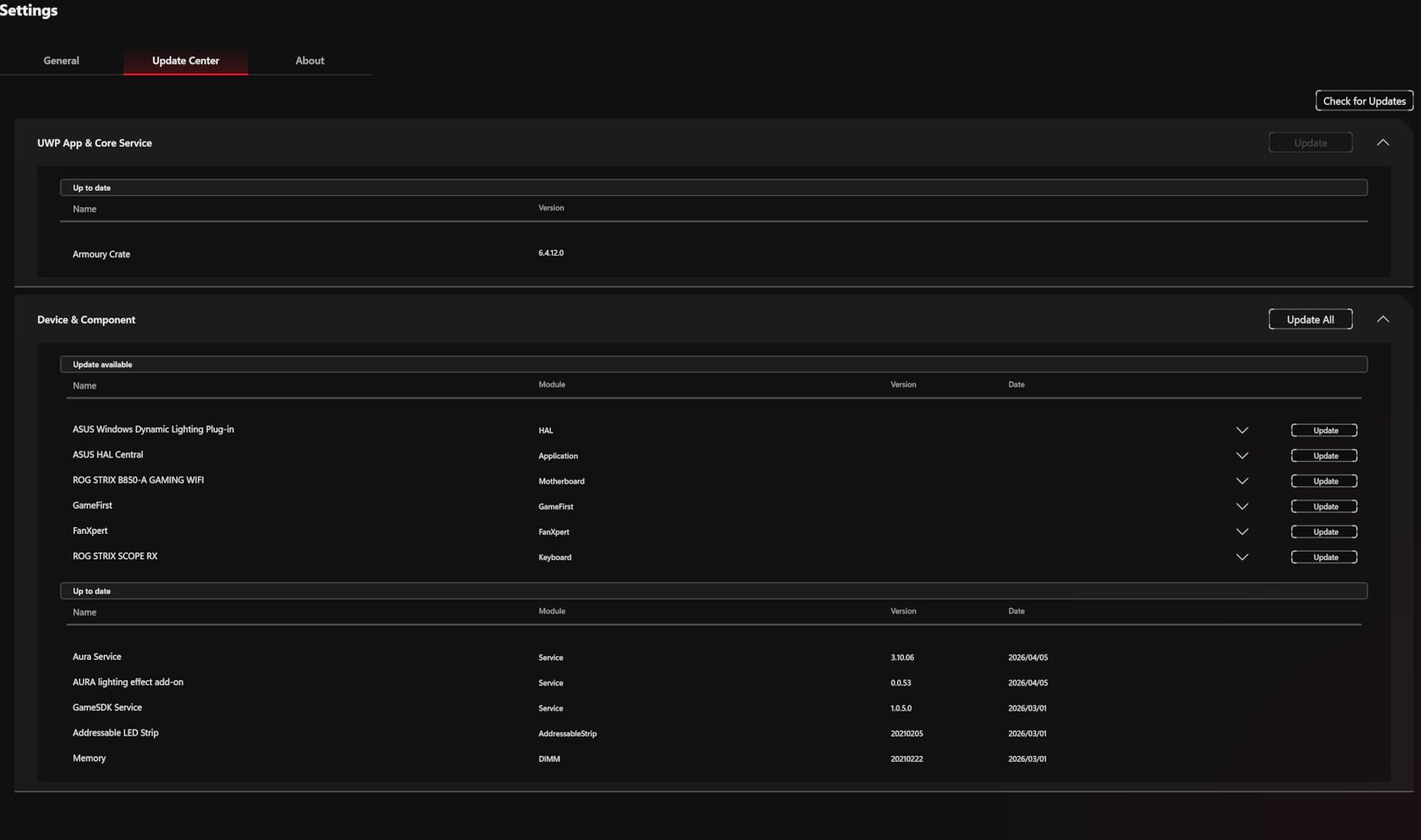Click the Memory row date 2026/03/01
Screen dimensions: 1421x840
(x=1027, y=760)
